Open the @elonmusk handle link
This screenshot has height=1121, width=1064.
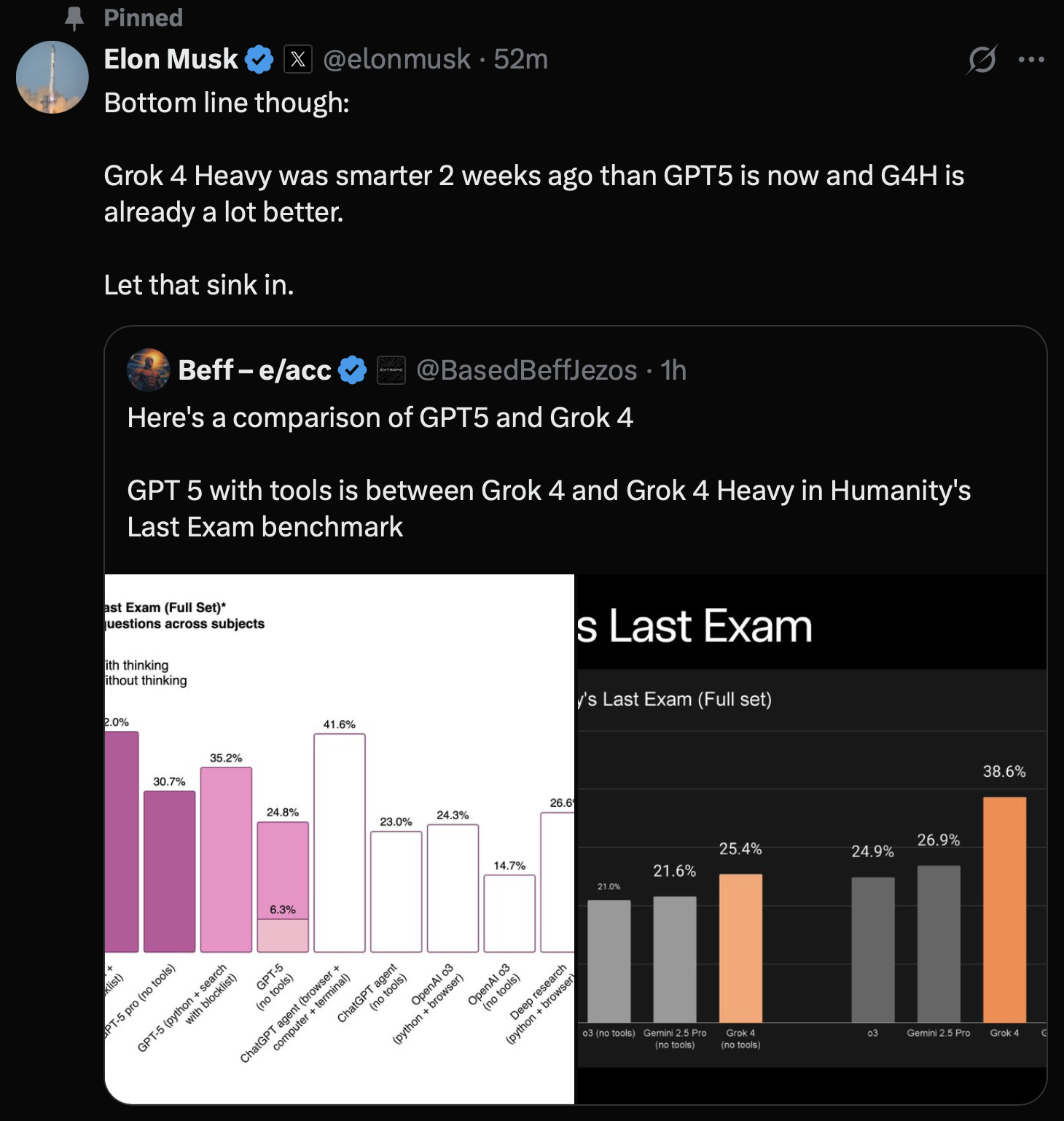pos(396,59)
